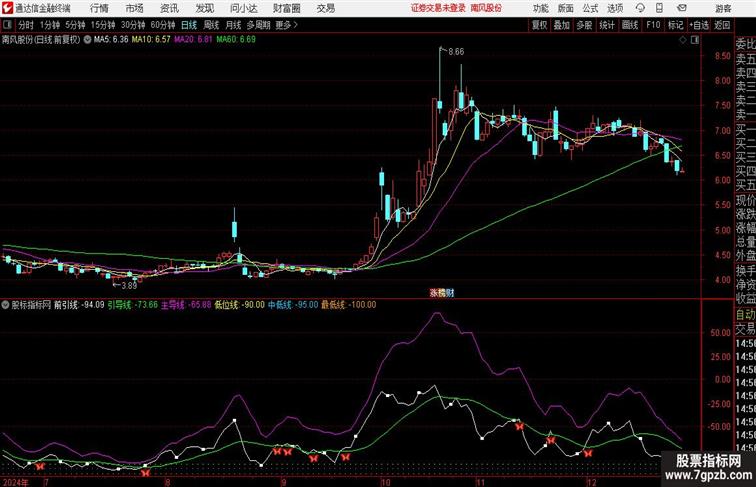Click the 3.89 low price annotation
This screenshot has width=756, height=487.
click(129, 285)
